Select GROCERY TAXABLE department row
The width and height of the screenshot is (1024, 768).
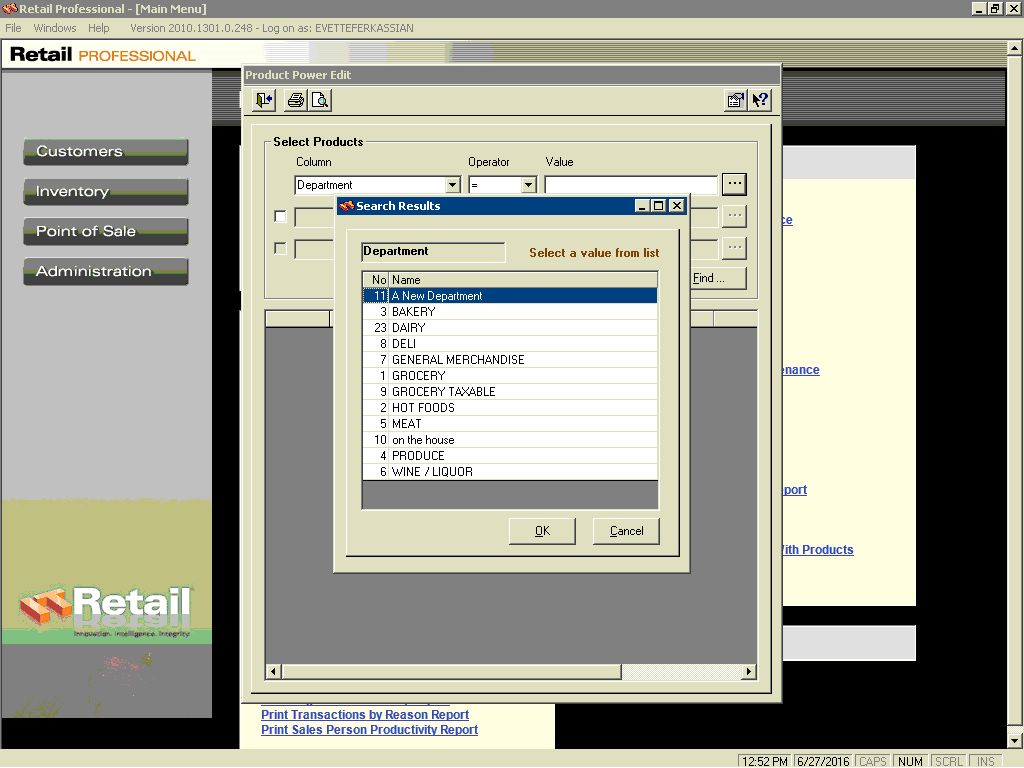pyautogui.click(x=510, y=392)
